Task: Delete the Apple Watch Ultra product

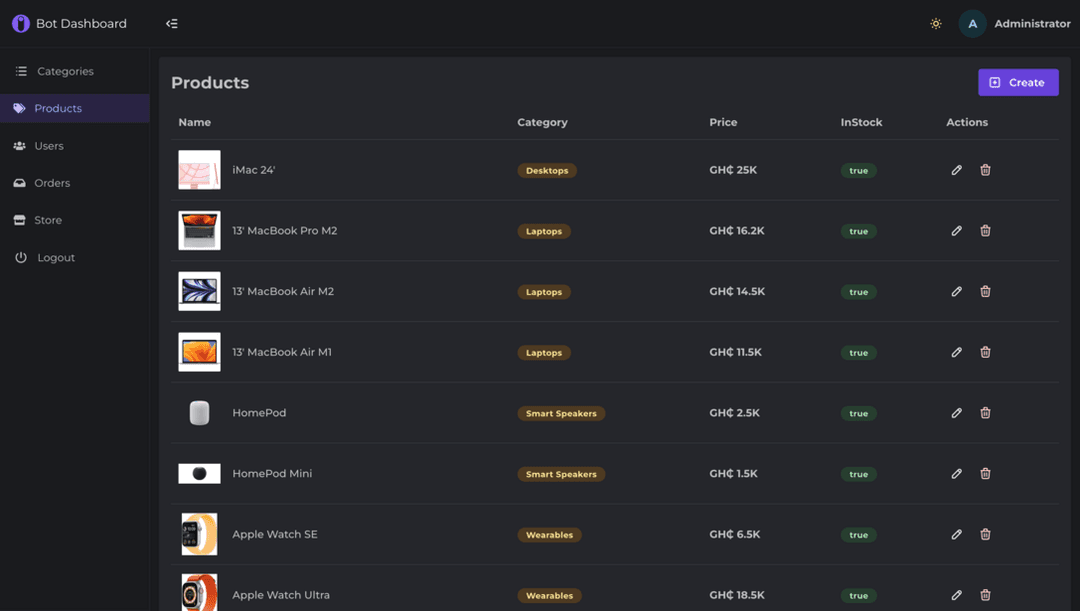Action: pos(986,594)
